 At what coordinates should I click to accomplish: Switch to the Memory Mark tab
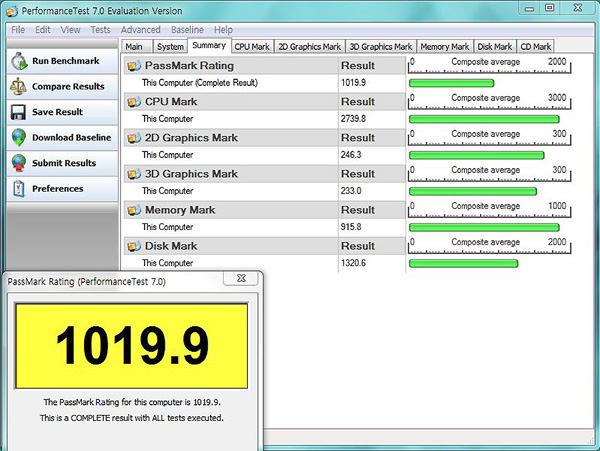445,46
